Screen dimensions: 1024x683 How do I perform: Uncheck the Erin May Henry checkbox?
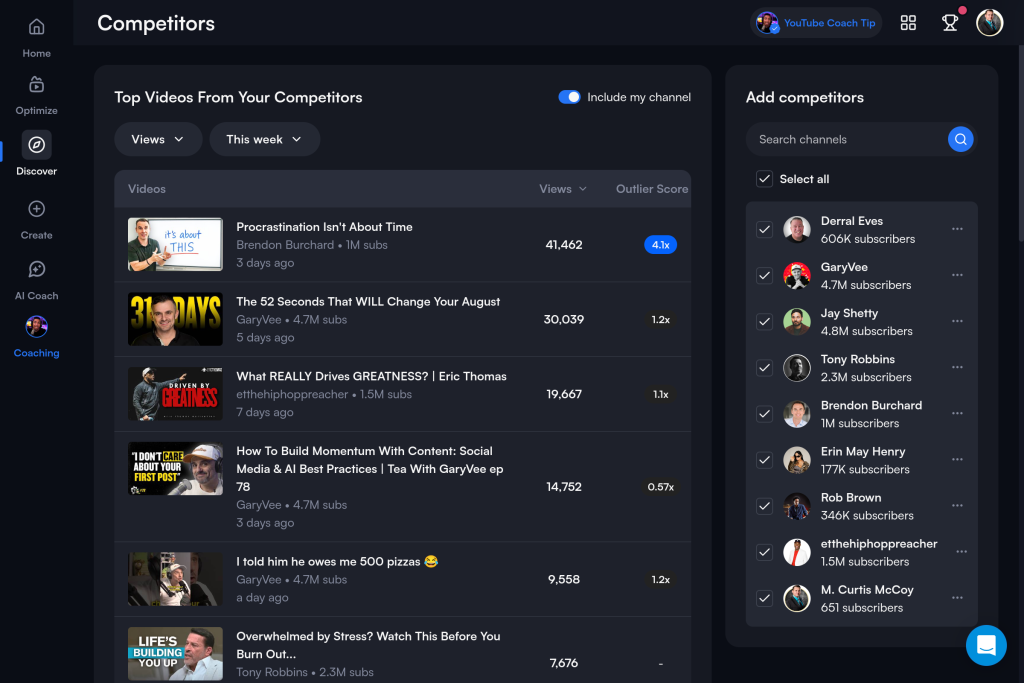point(764,460)
